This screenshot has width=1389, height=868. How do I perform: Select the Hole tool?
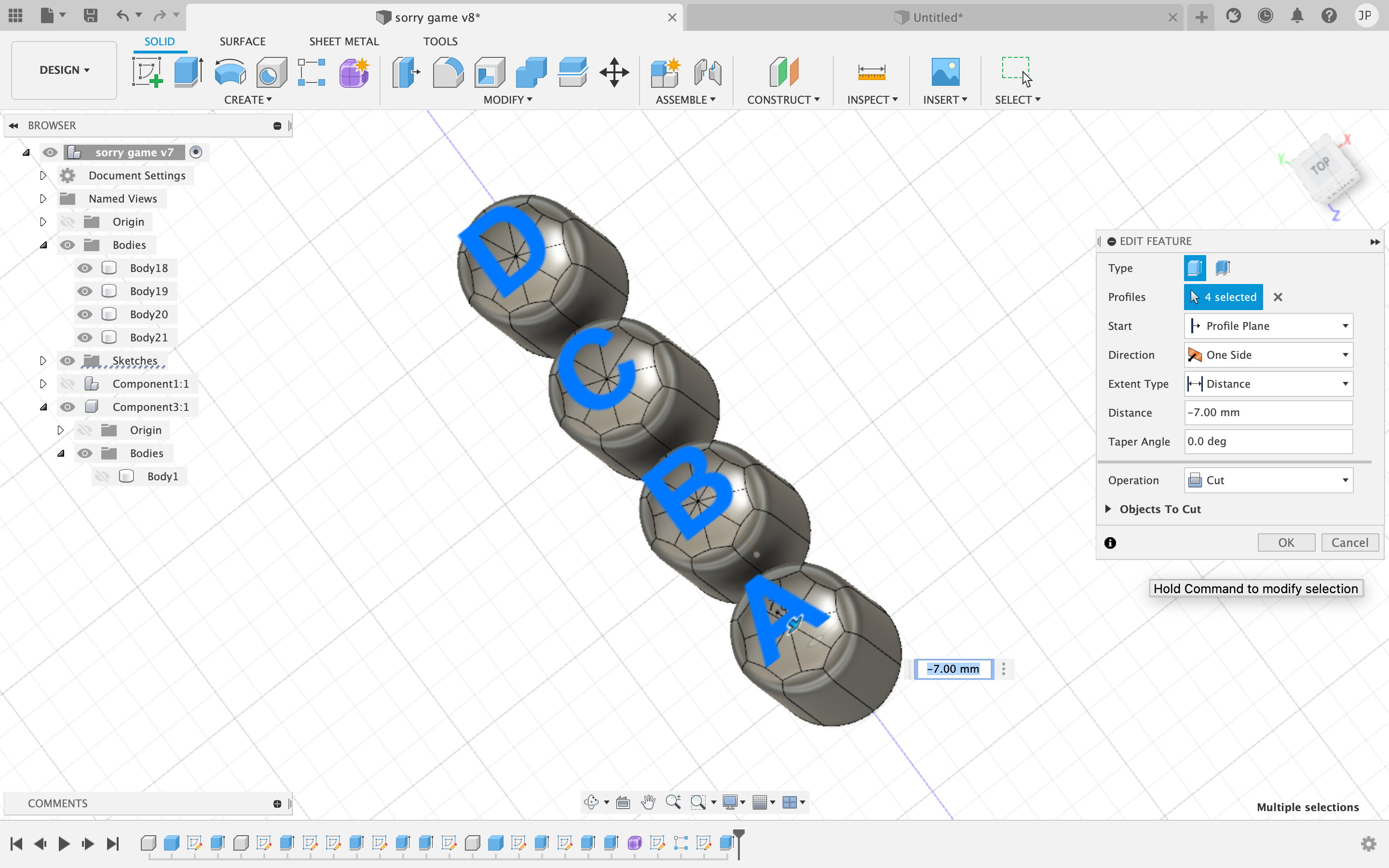pyautogui.click(x=272, y=72)
